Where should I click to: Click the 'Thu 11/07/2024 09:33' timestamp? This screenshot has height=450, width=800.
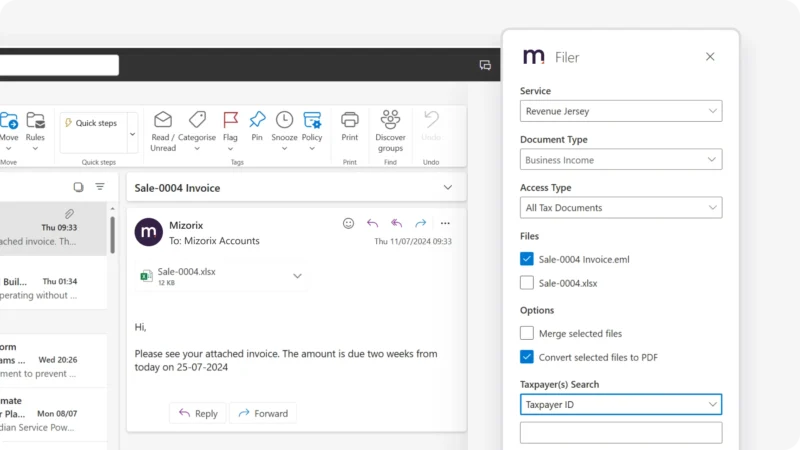click(x=413, y=241)
